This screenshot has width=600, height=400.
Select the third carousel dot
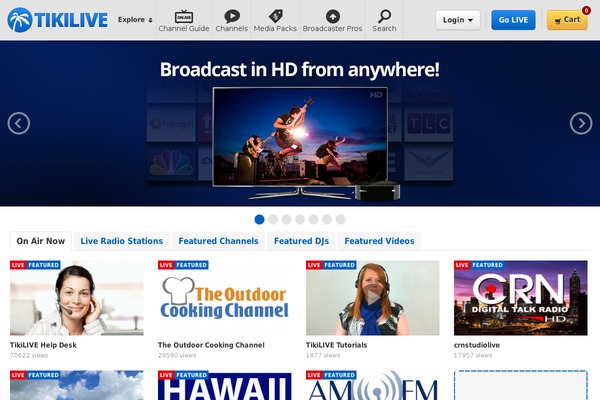click(286, 219)
